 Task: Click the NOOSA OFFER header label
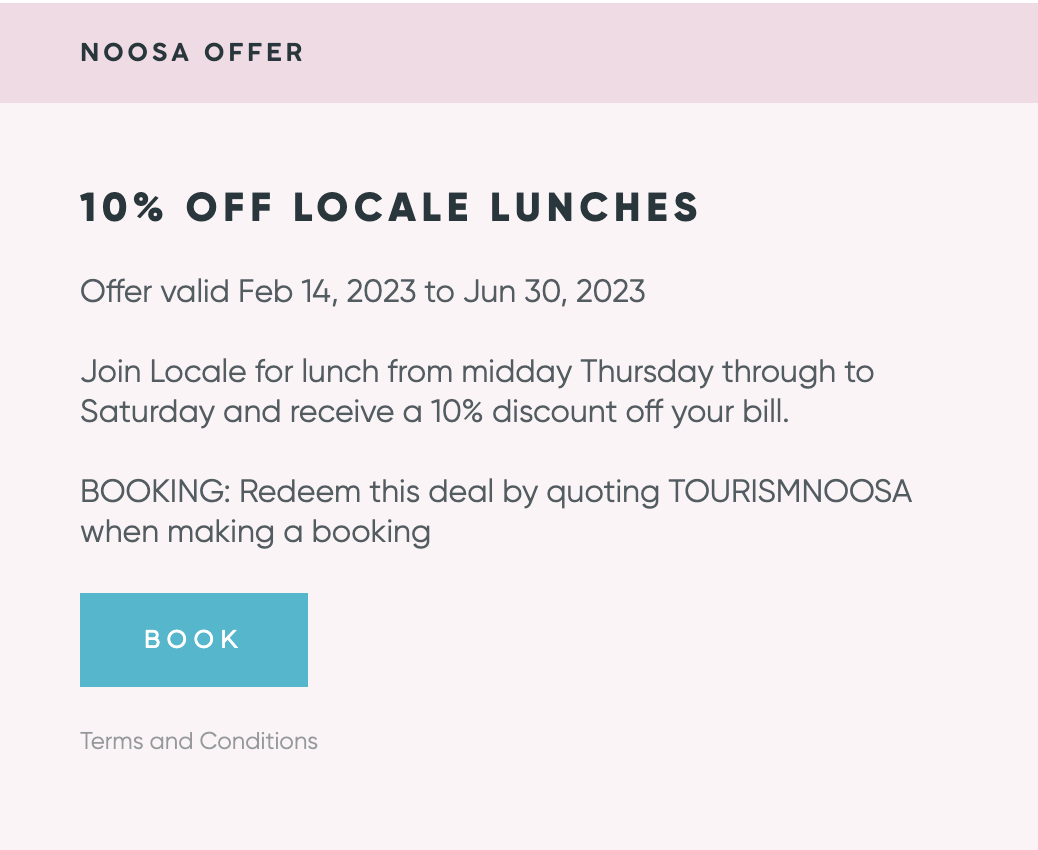click(192, 52)
